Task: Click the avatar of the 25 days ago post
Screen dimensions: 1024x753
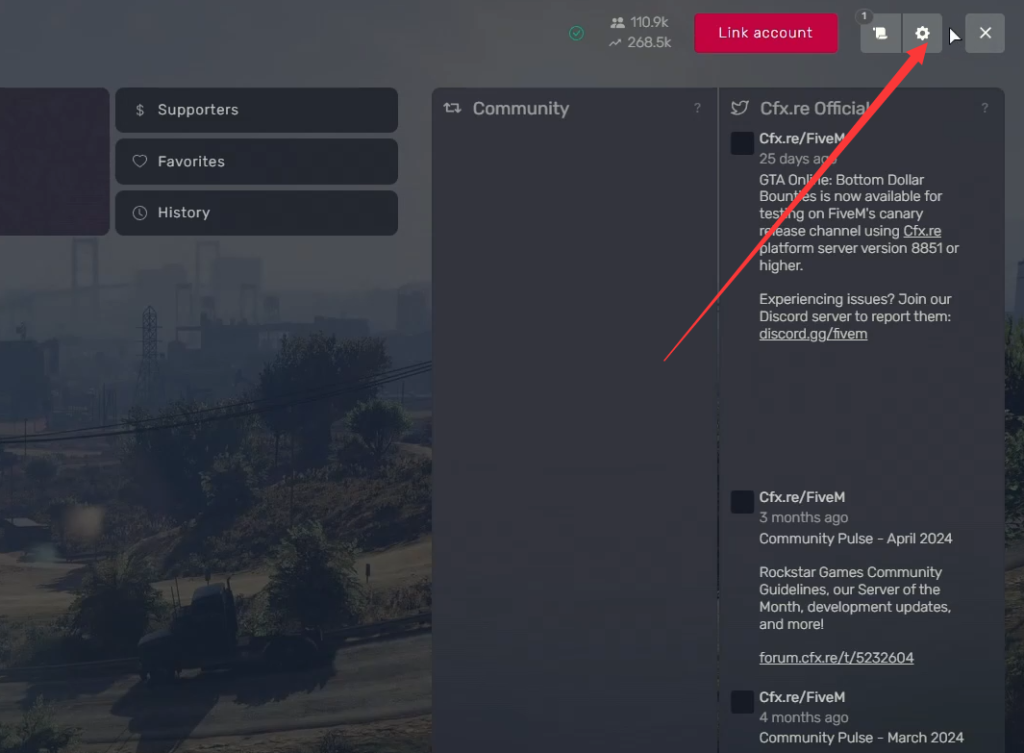Action: pyautogui.click(x=742, y=143)
